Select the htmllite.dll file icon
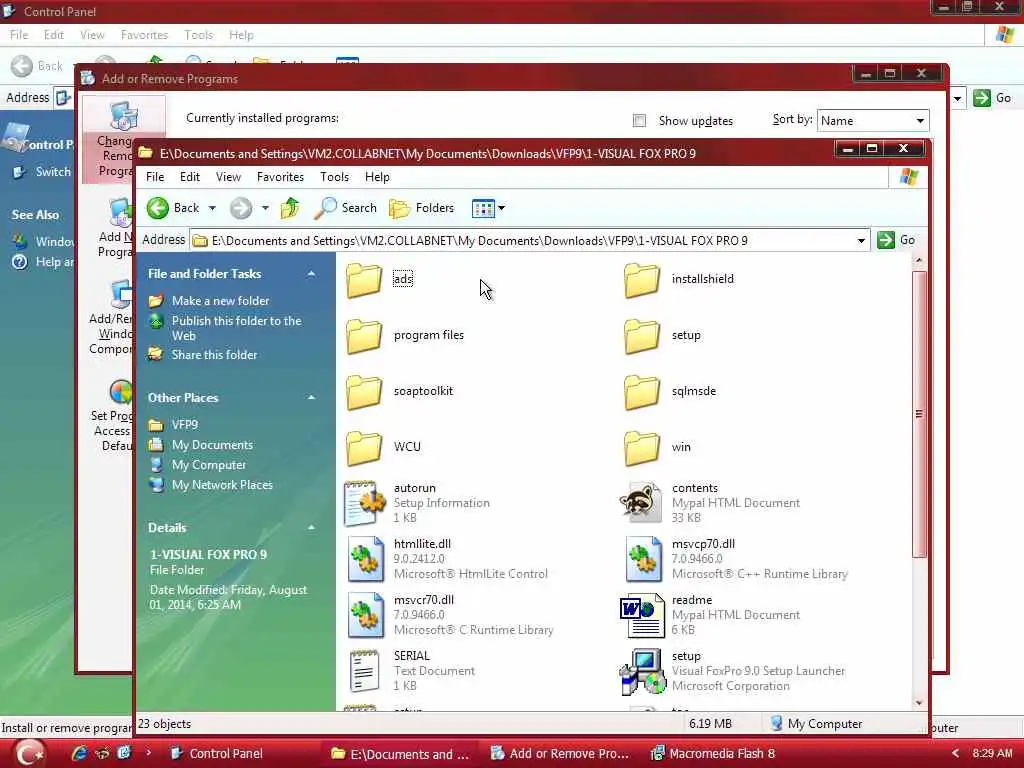This screenshot has height=768, width=1024. coord(365,559)
